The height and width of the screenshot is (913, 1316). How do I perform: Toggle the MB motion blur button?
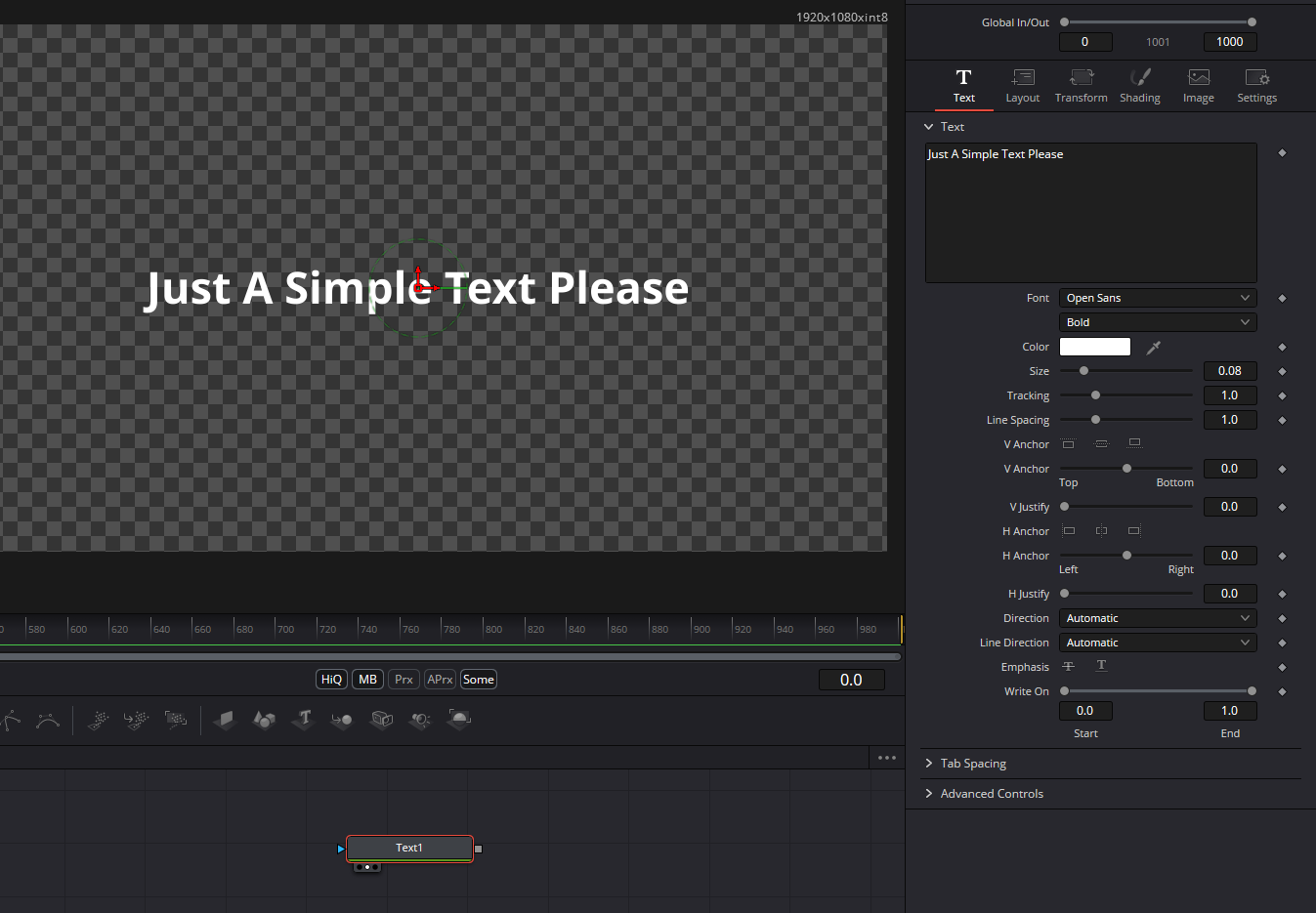click(x=368, y=680)
